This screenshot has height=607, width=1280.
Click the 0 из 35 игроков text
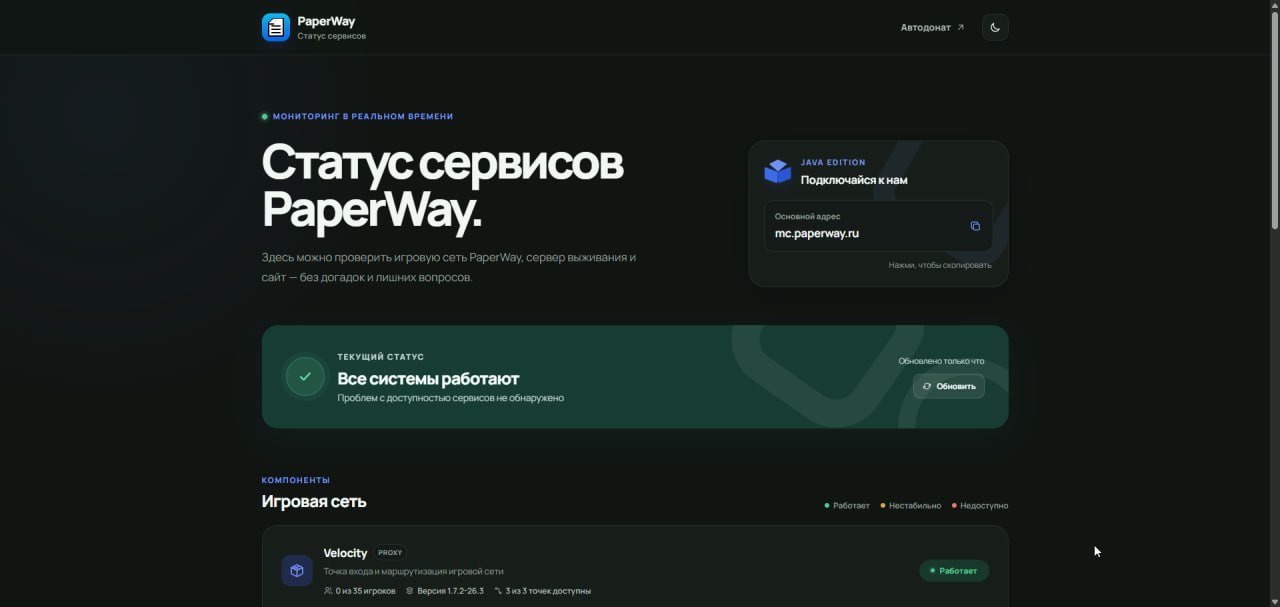(366, 591)
